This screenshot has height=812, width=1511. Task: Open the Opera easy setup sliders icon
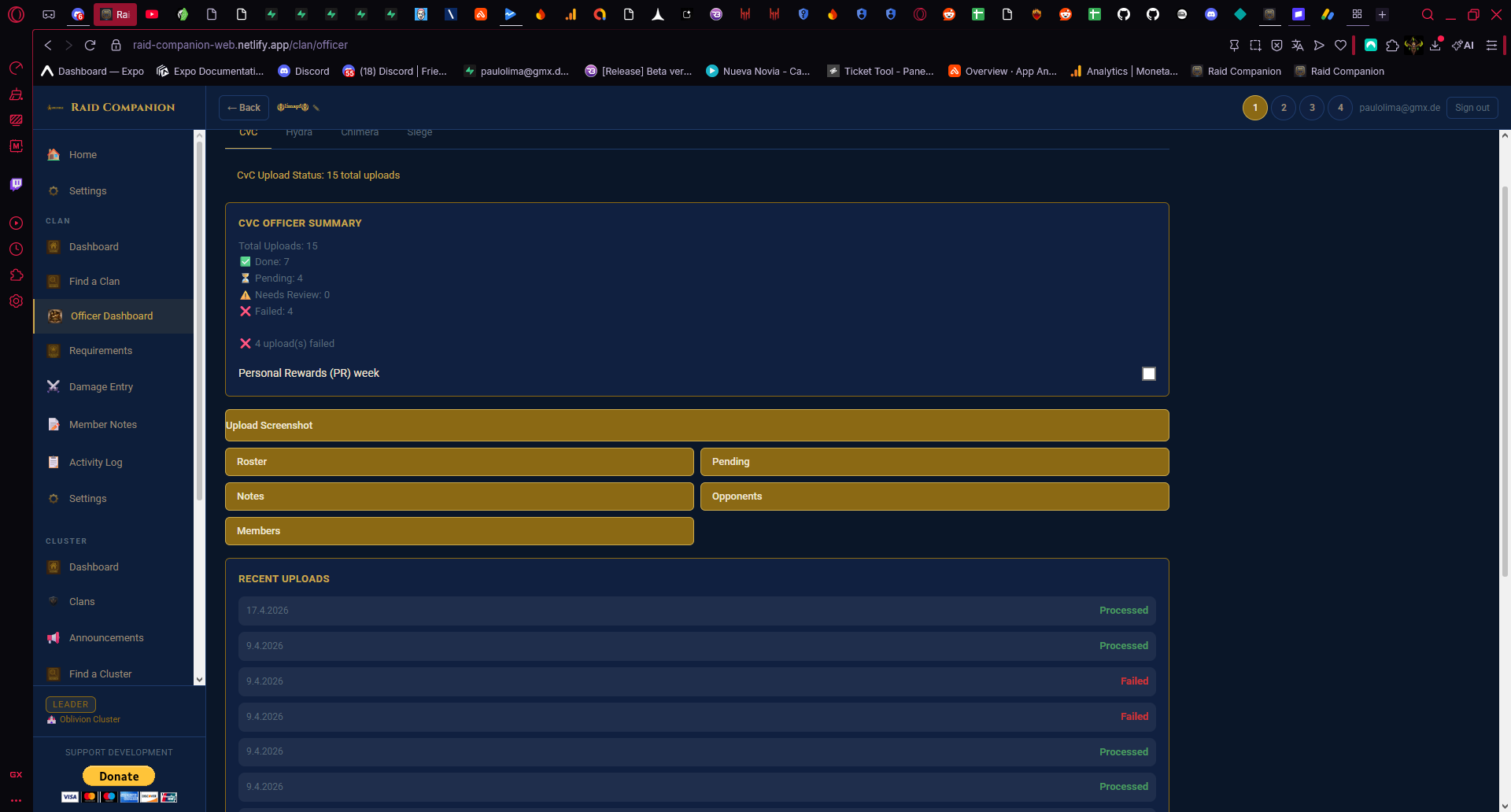tap(1491, 46)
